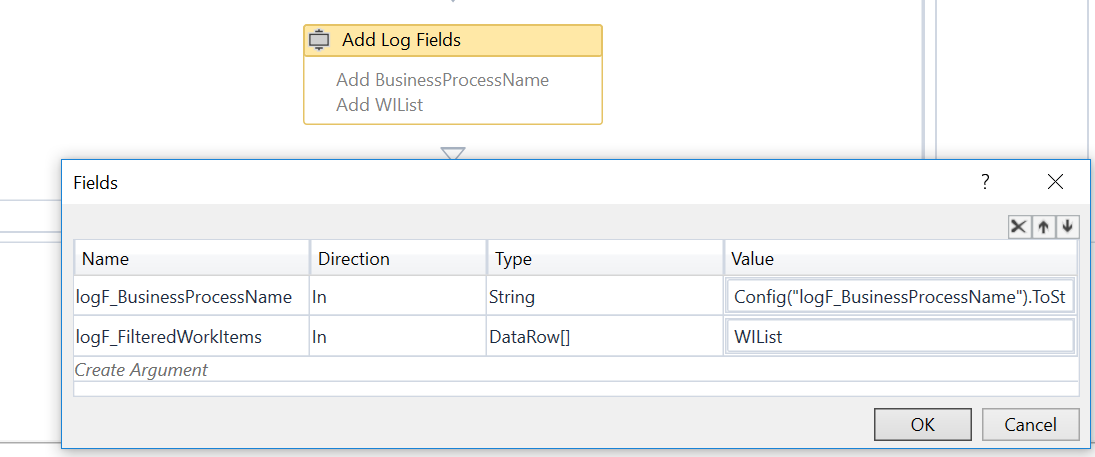Click the Add Log Fields activity icon
This screenshot has height=457, width=1095.
pyautogui.click(x=320, y=41)
